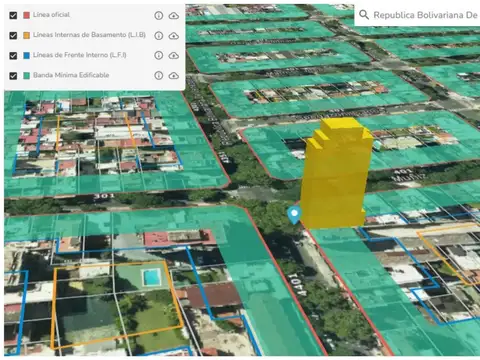Click the blue L.F.I color swatch
This screenshot has width=480, height=360.
tap(26, 55)
